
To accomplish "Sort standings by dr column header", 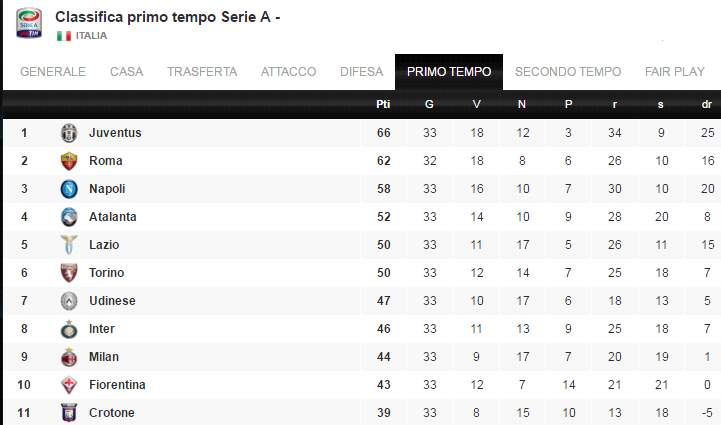I will tap(706, 104).
